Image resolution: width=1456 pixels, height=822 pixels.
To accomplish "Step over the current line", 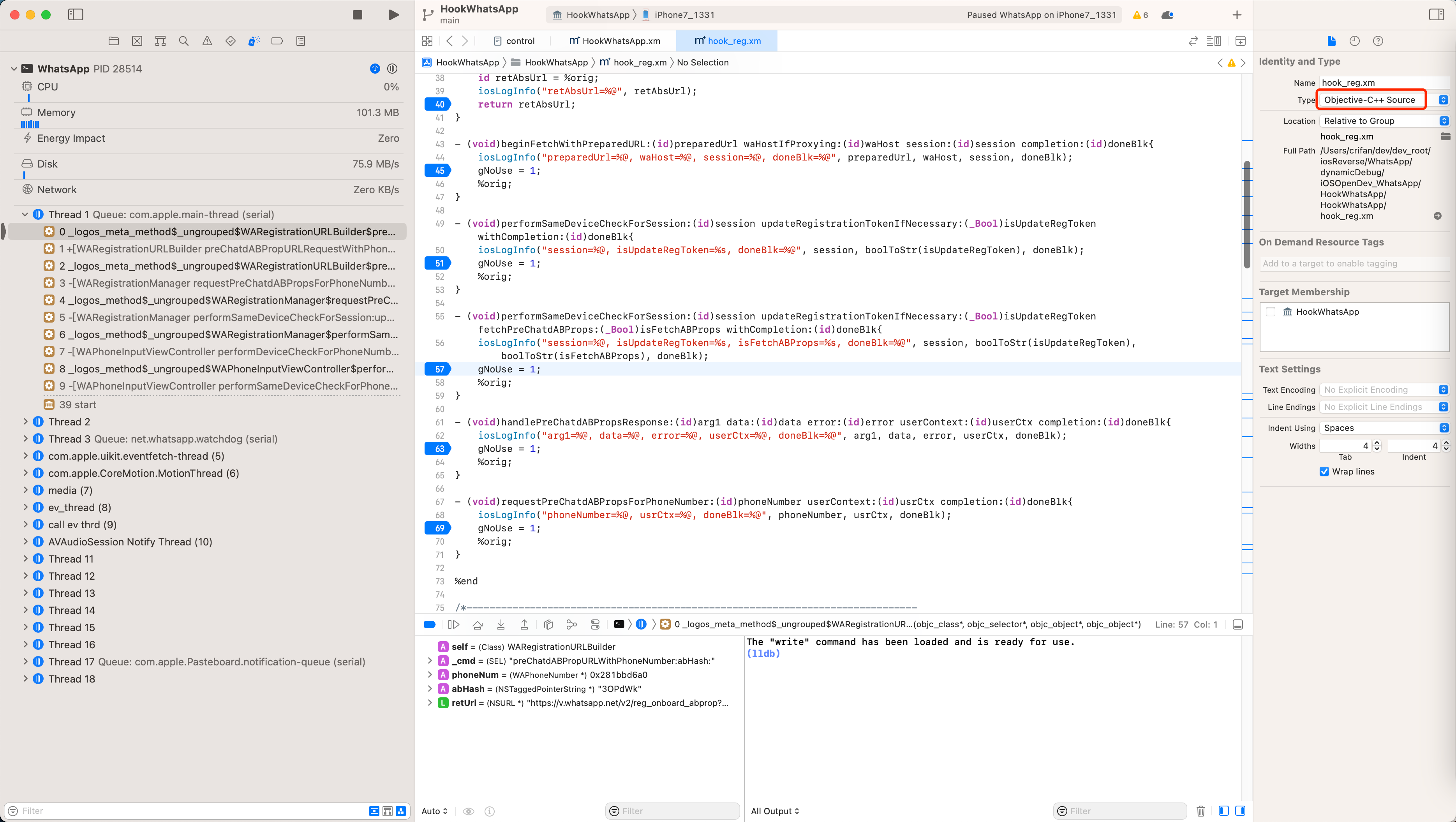I will [x=478, y=624].
